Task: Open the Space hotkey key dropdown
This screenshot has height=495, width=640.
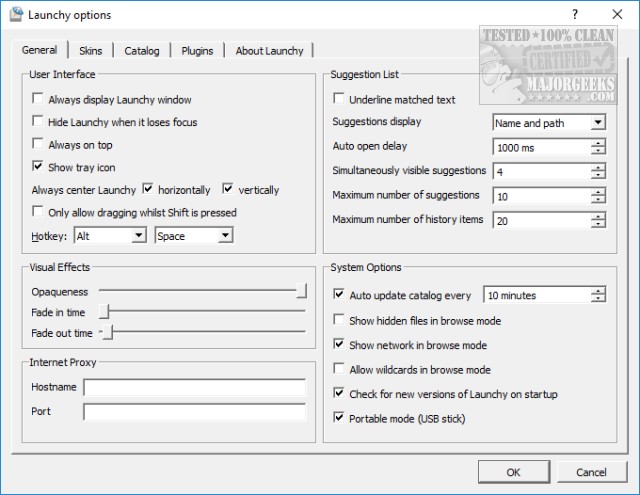Action: point(225,235)
